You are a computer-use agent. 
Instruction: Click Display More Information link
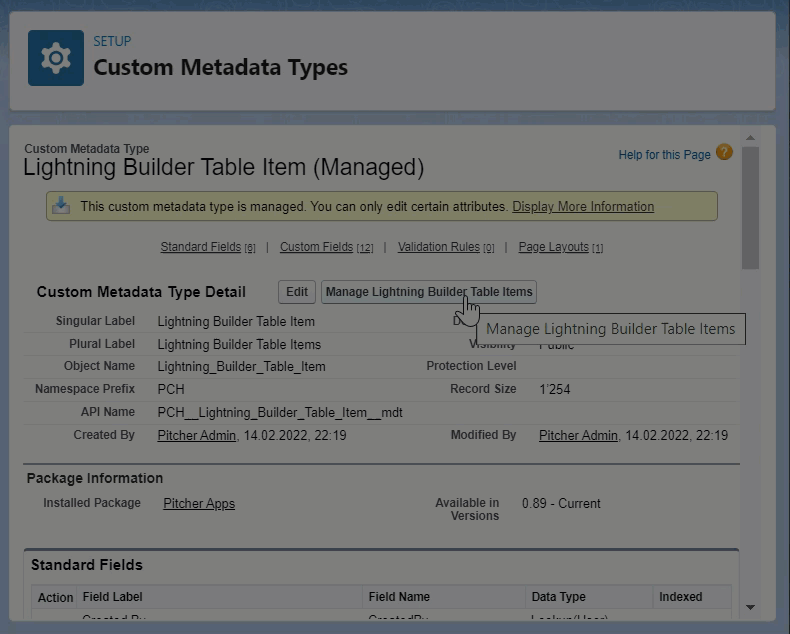[583, 206]
